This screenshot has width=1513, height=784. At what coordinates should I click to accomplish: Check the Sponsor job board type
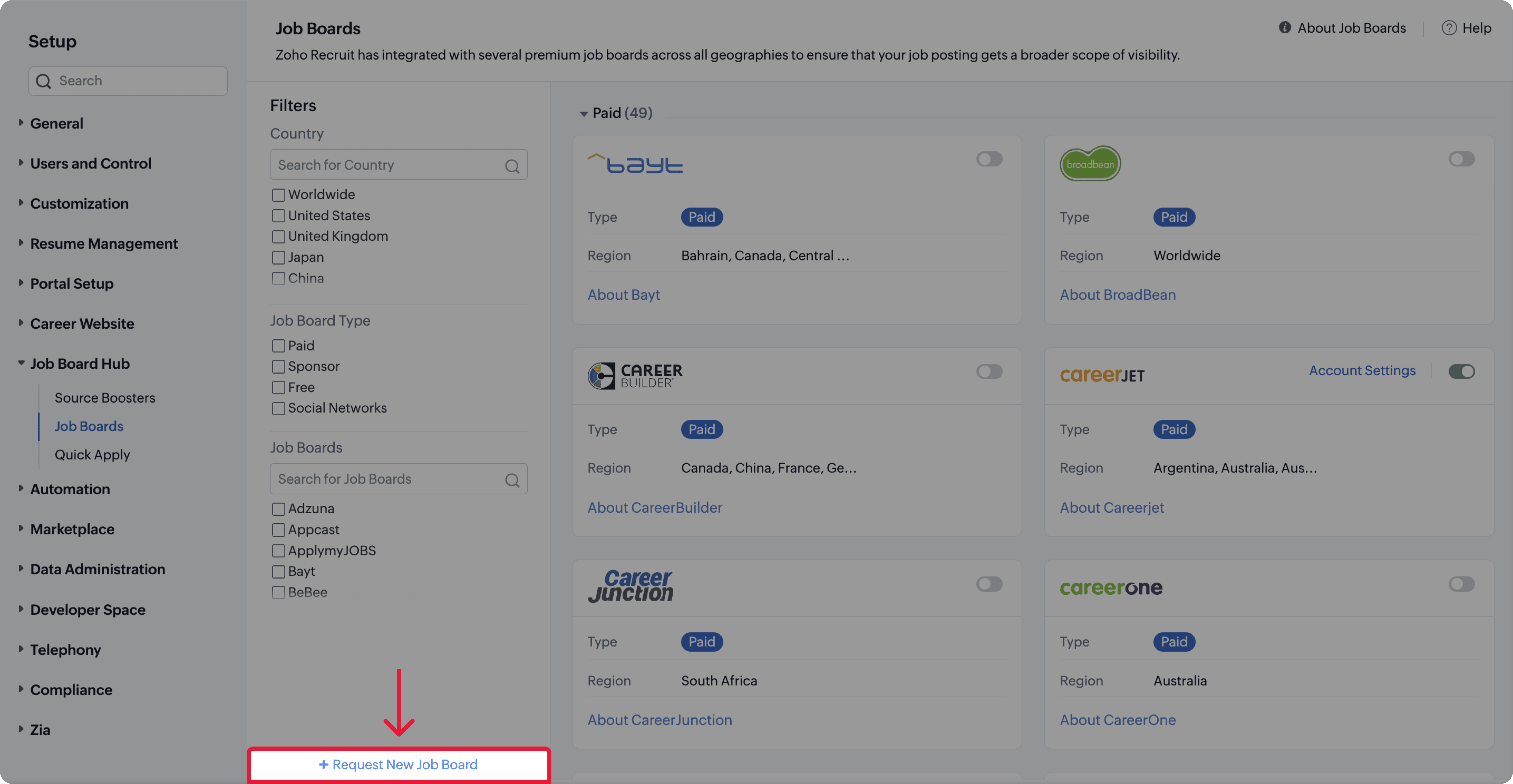coord(278,367)
